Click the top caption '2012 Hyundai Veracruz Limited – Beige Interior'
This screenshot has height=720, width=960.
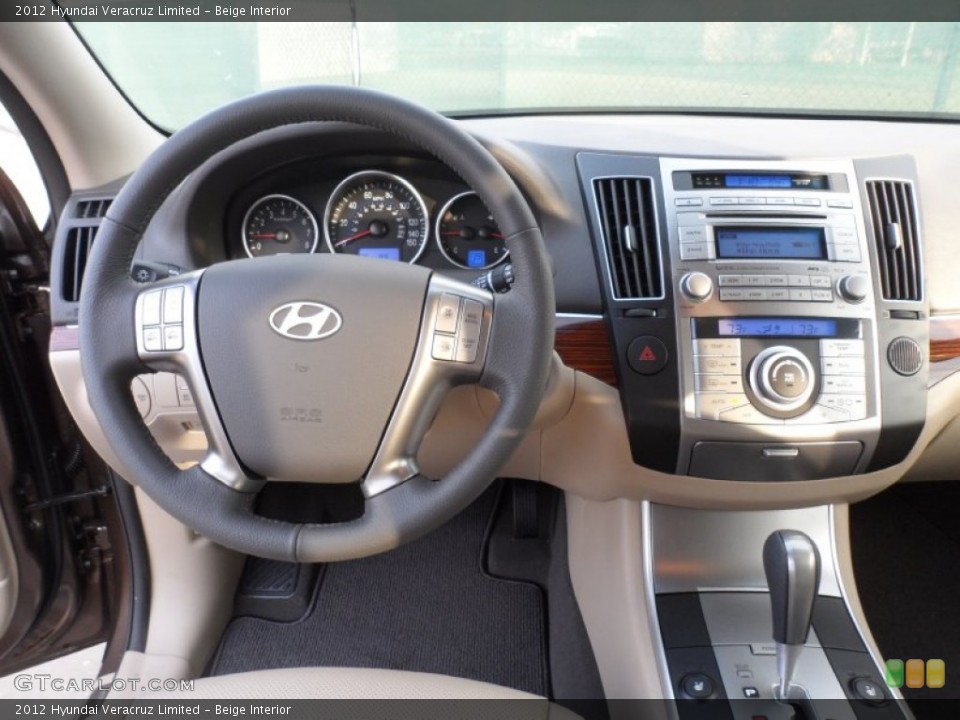click(x=153, y=10)
